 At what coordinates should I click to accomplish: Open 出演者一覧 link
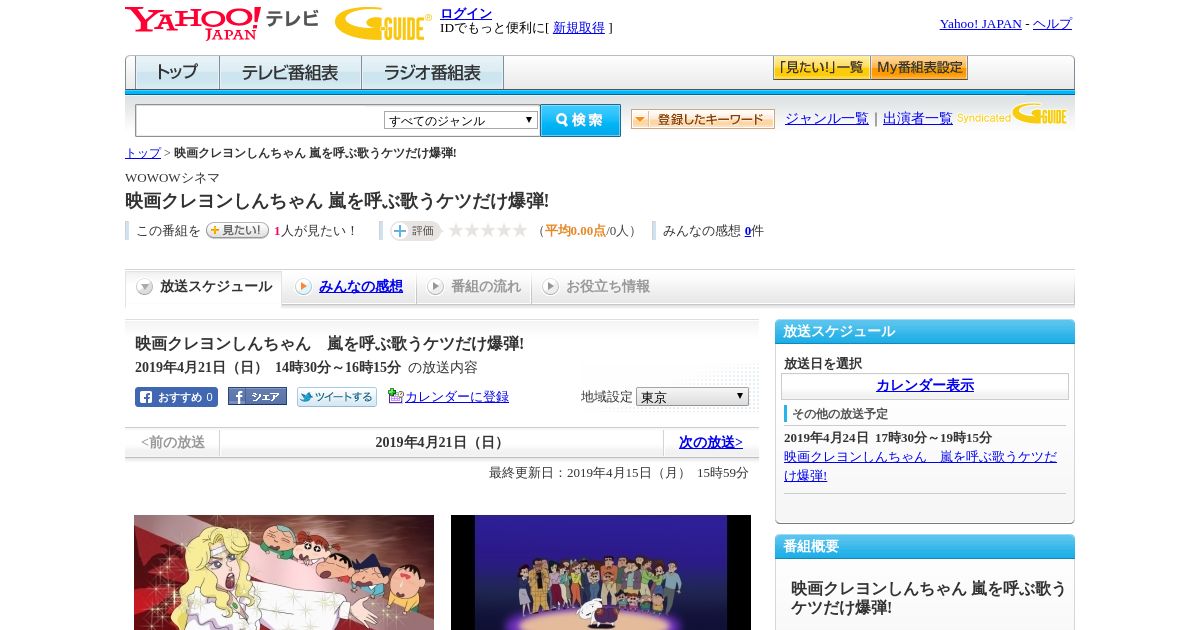[x=917, y=119]
